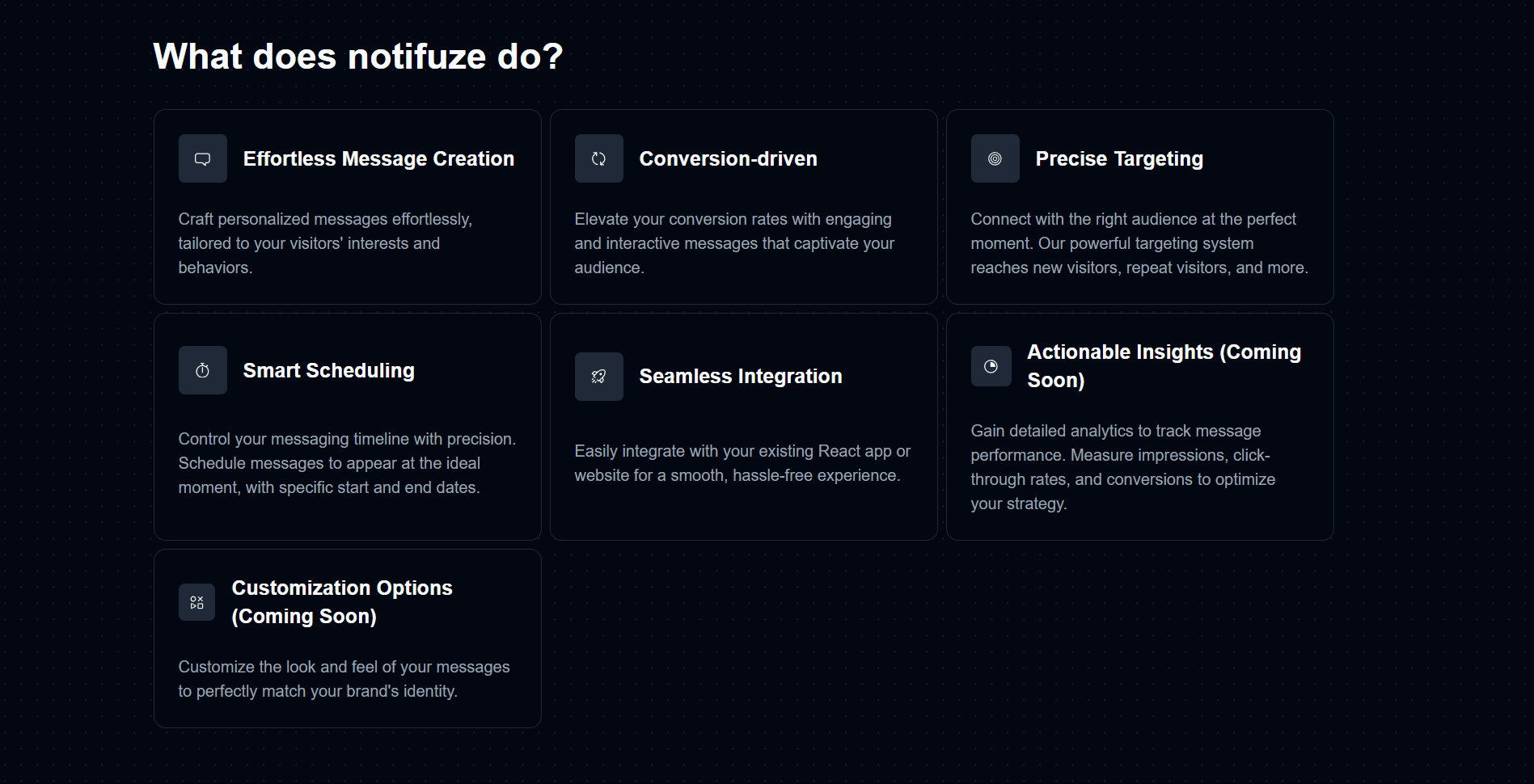Click the 'Gain detailed analytics' description text
The image size is (1534, 784).
point(1123,467)
